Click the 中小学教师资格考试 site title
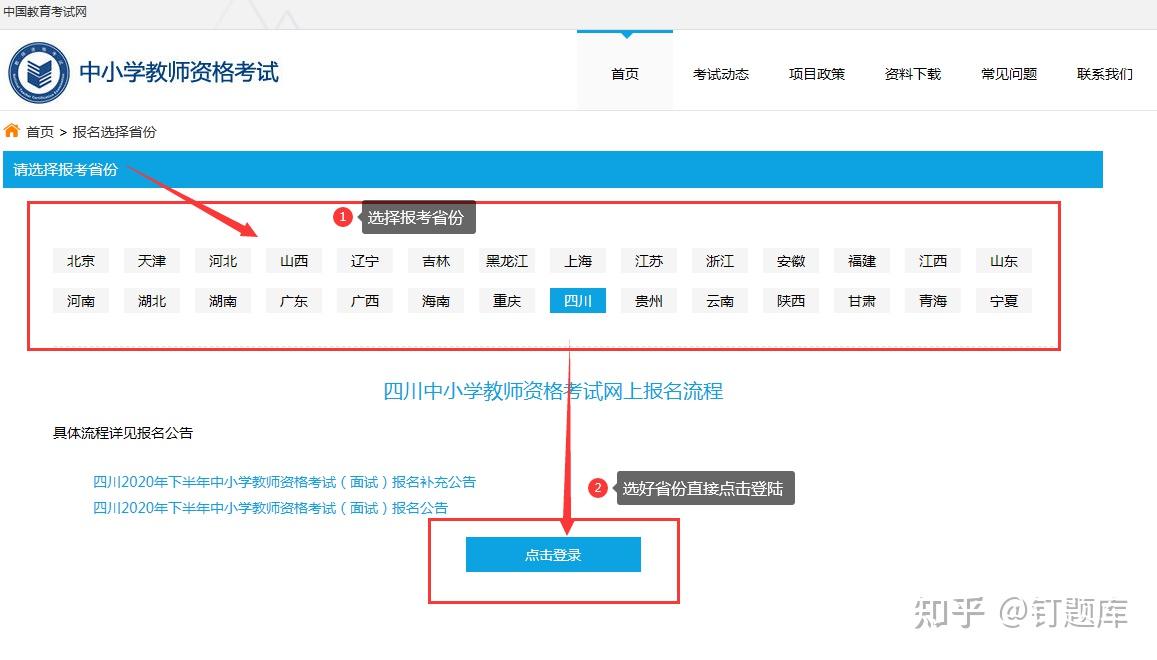Viewport: 1157px width, 660px height. pos(179,72)
